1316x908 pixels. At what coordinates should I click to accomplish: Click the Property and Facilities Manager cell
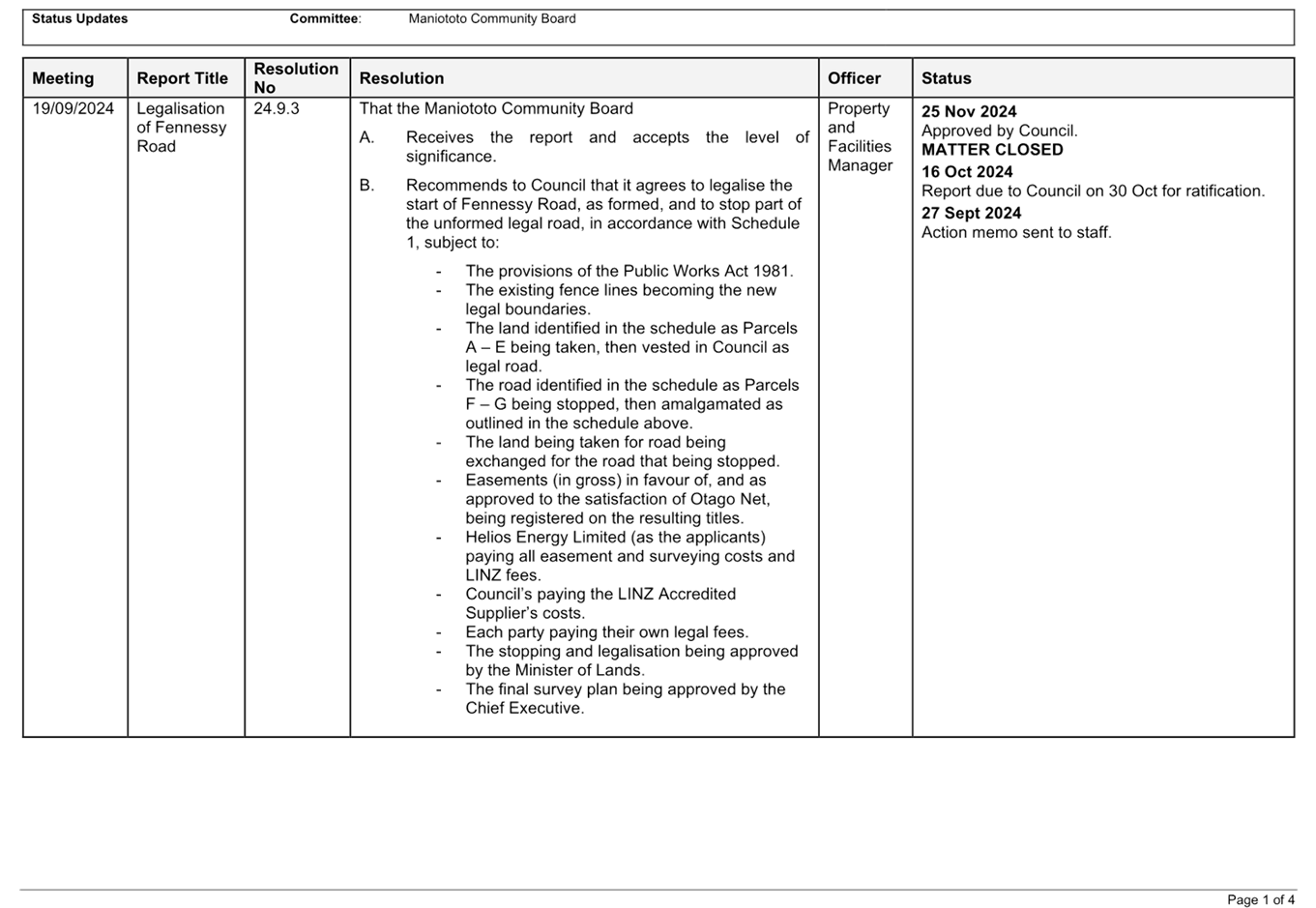(x=860, y=137)
